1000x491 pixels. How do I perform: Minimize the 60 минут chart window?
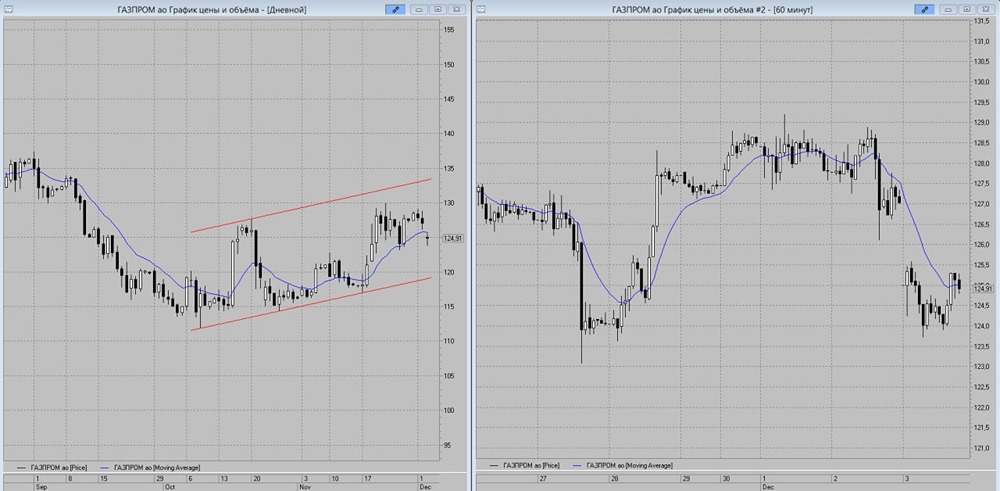[x=948, y=10]
